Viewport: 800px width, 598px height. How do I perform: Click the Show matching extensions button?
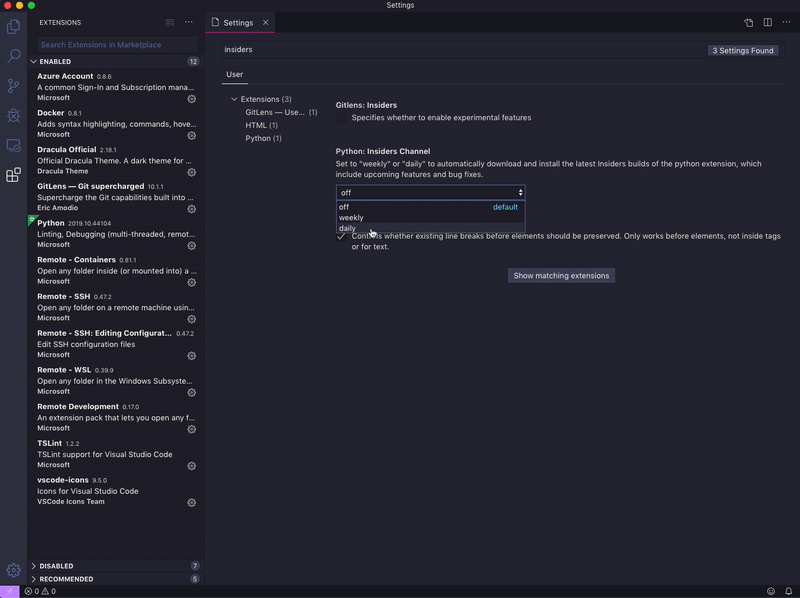(x=560, y=274)
